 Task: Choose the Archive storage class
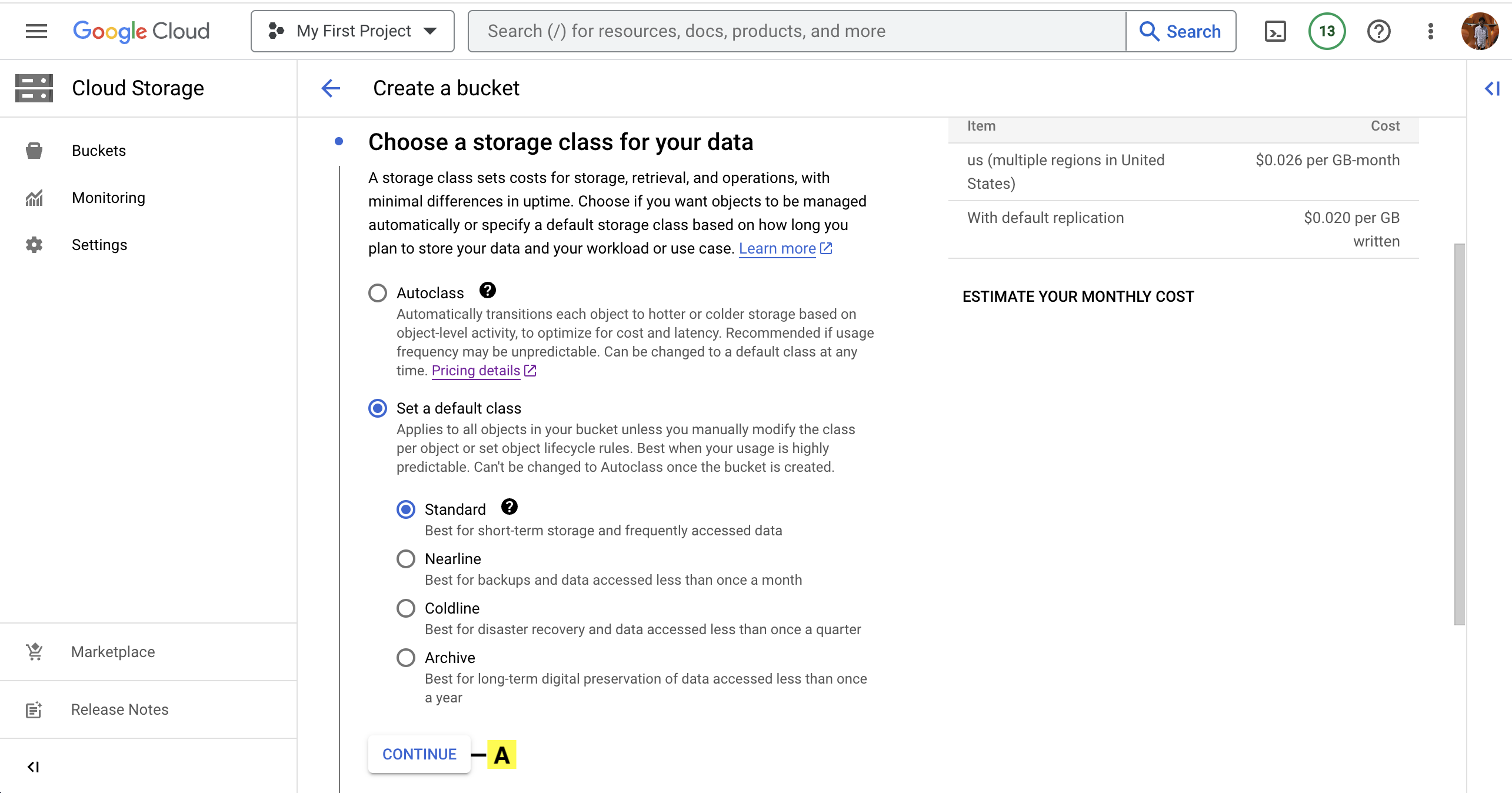(x=406, y=658)
